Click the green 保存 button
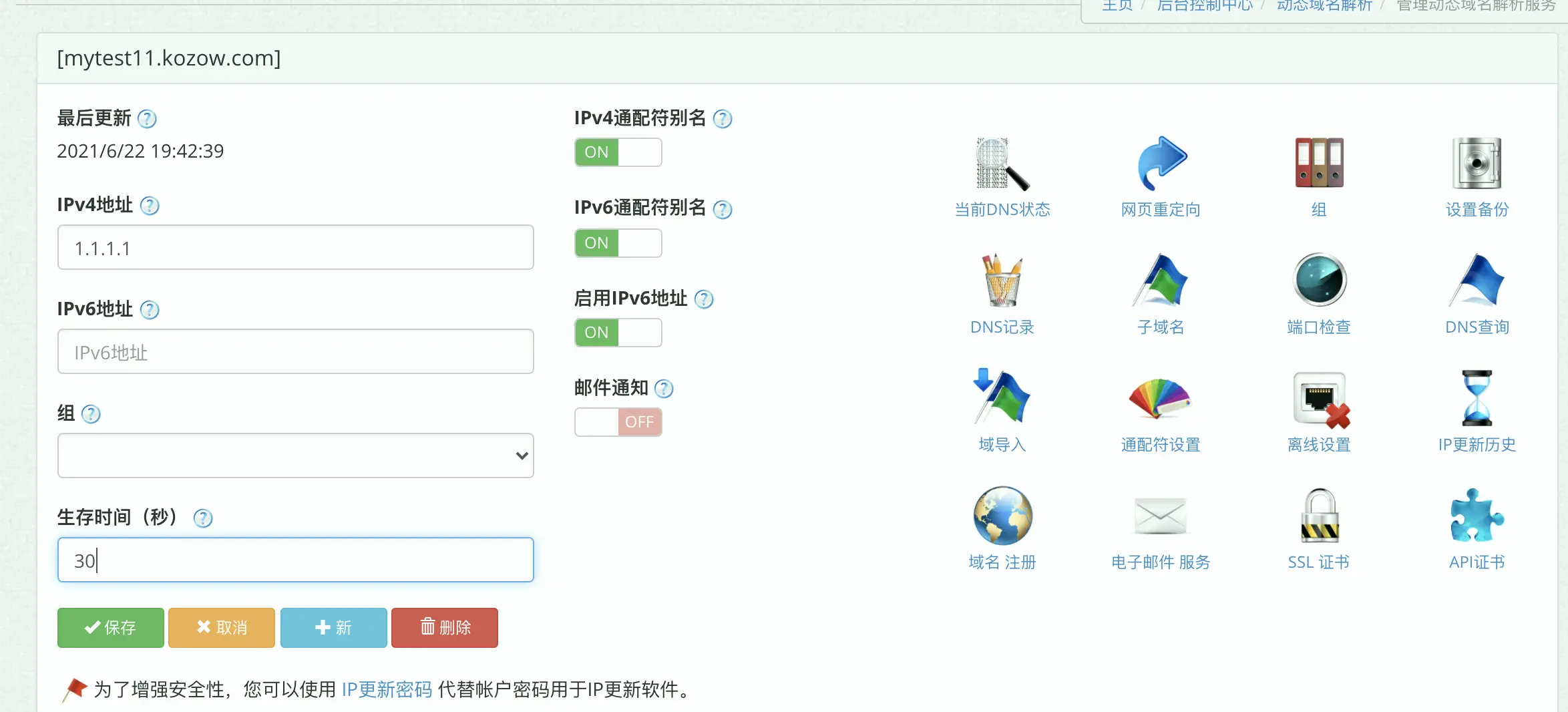1568x712 pixels. [111, 628]
